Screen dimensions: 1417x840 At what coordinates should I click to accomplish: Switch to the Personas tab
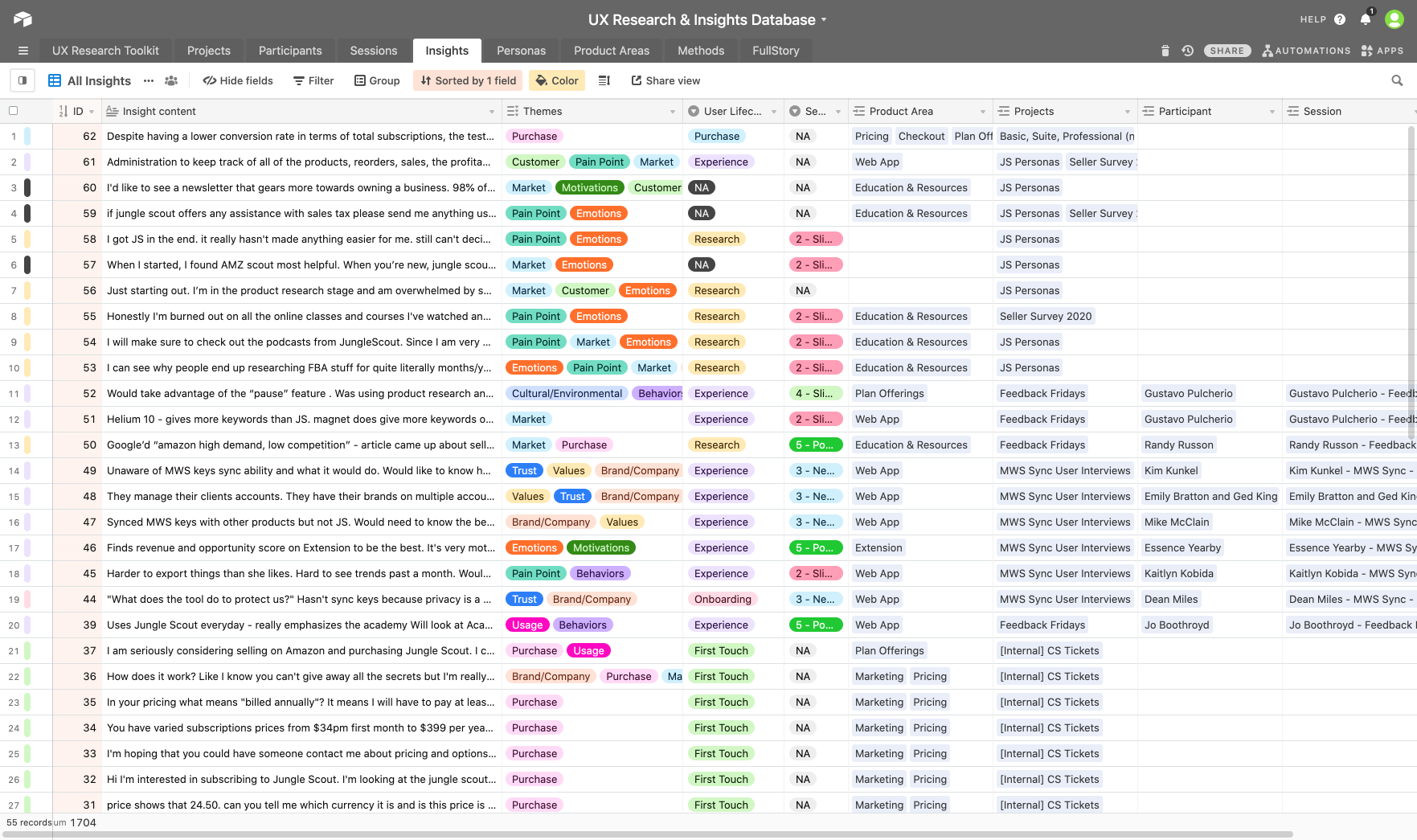(x=521, y=51)
